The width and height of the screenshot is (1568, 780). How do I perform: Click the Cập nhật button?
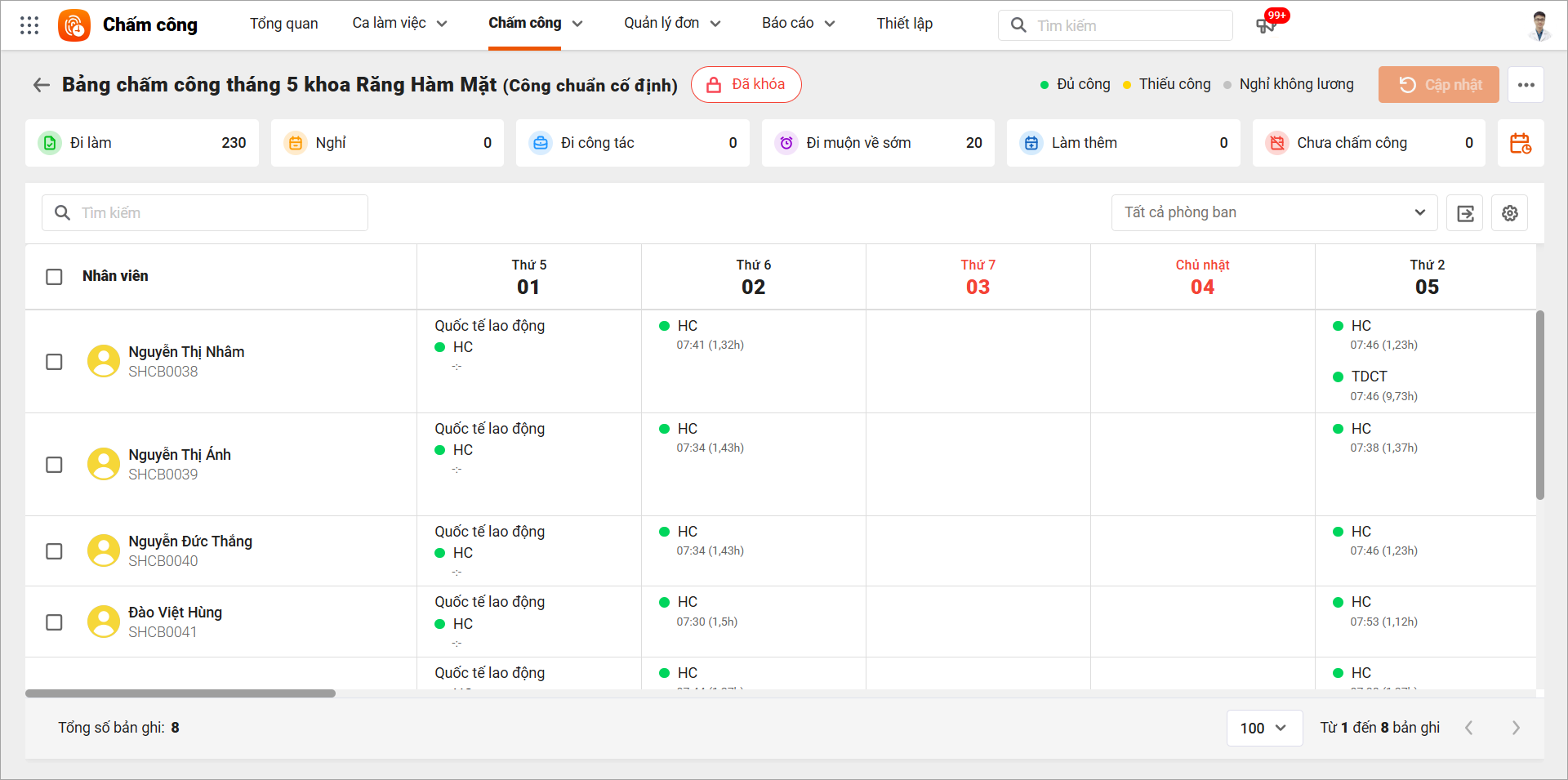[1438, 85]
